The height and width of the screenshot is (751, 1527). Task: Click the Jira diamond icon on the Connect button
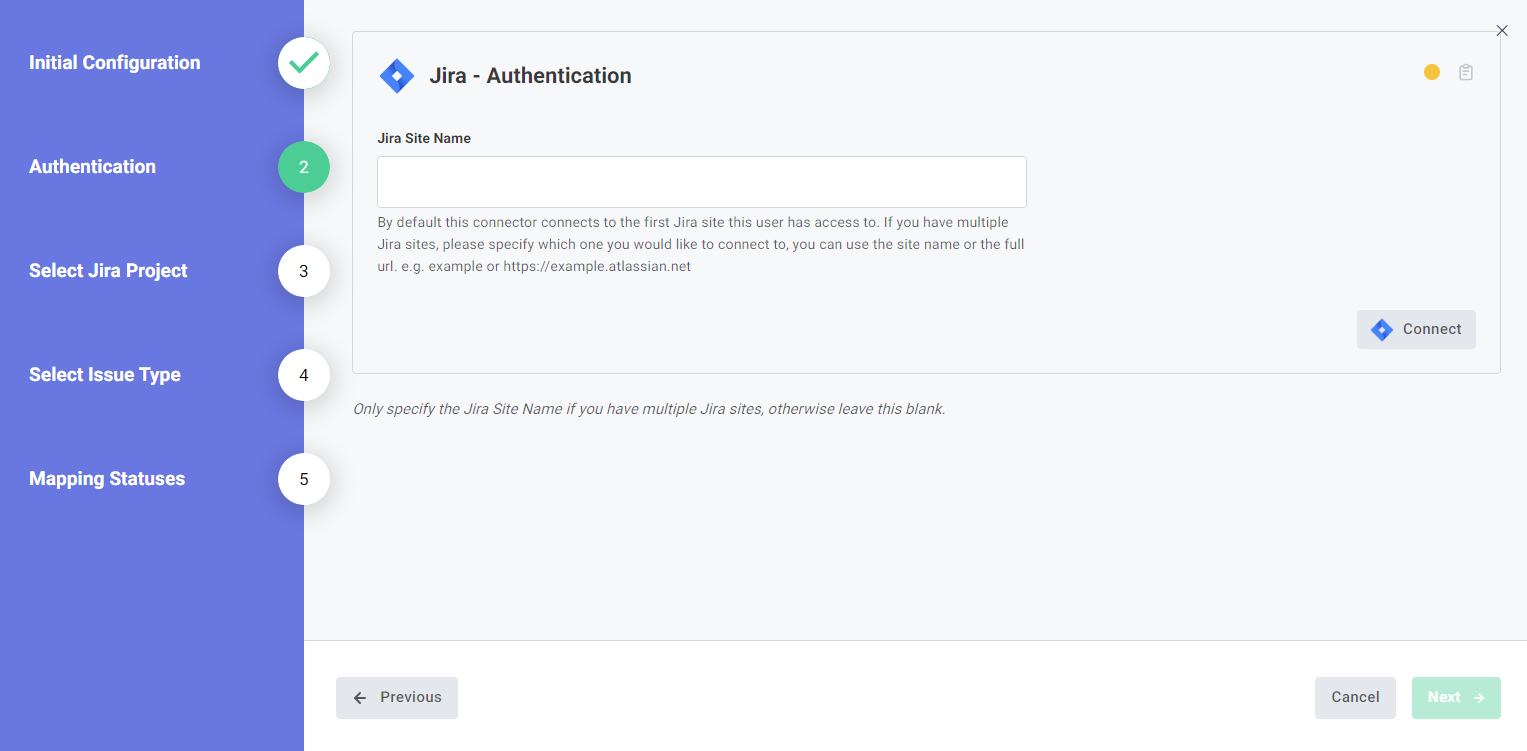coord(1383,329)
